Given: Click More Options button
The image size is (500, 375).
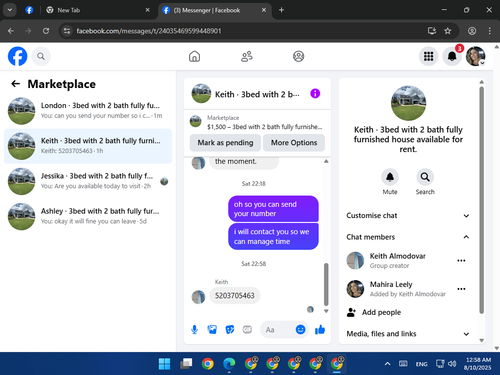Looking at the screenshot, I should [x=294, y=143].
